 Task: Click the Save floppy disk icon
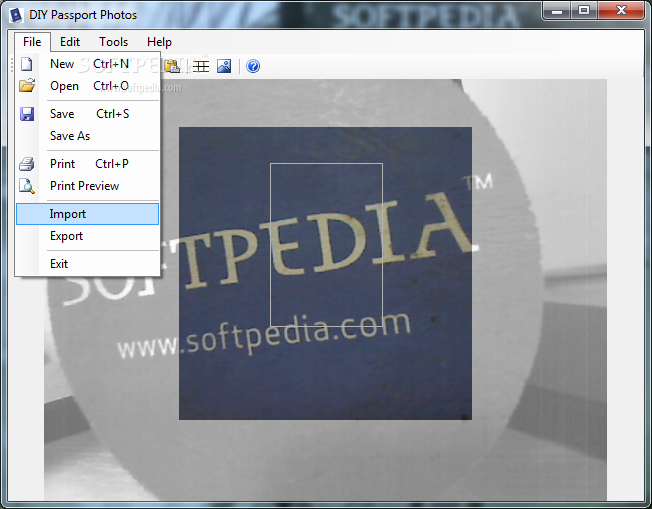(27, 114)
